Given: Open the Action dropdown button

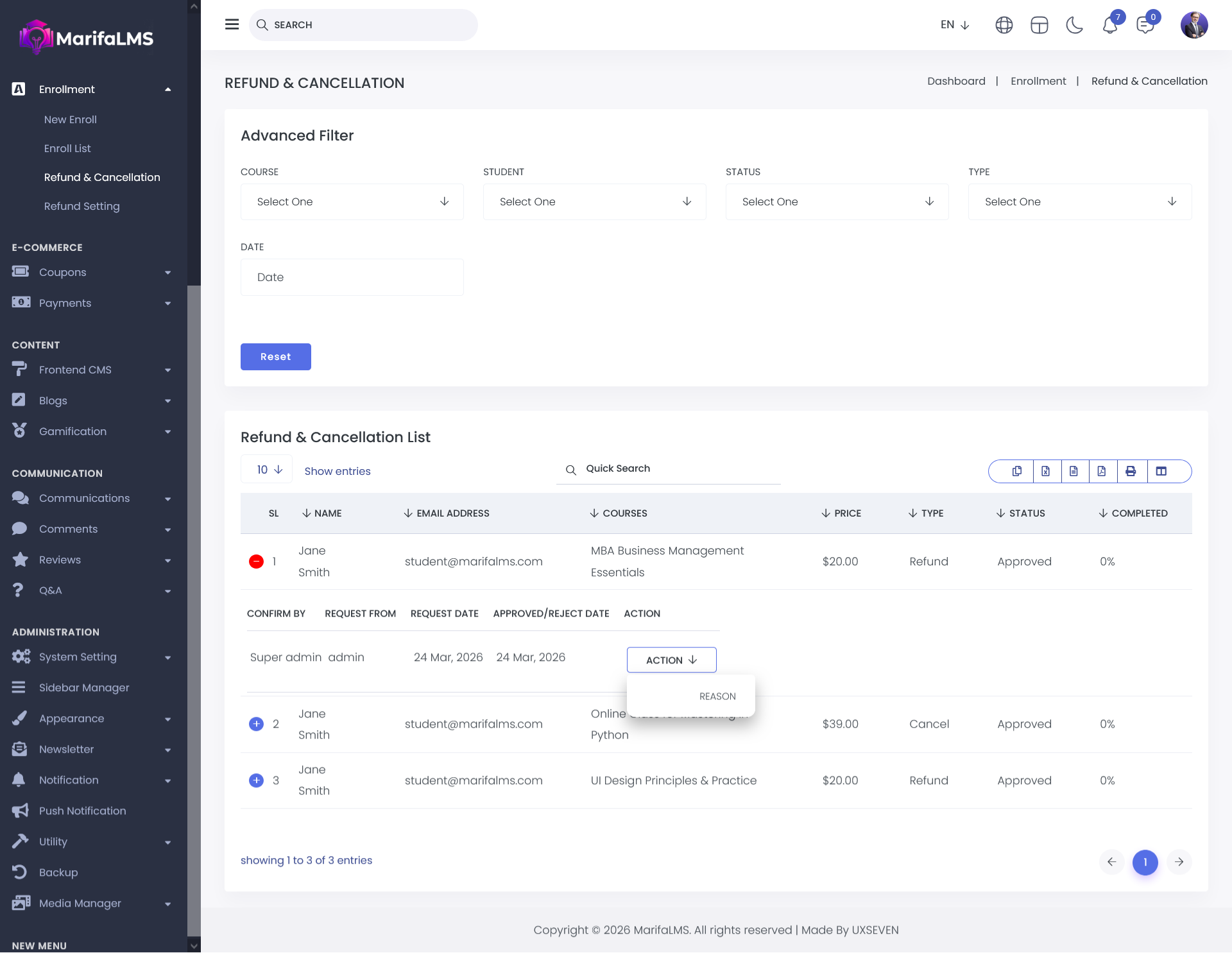Looking at the screenshot, I should (x=671, y=660).
